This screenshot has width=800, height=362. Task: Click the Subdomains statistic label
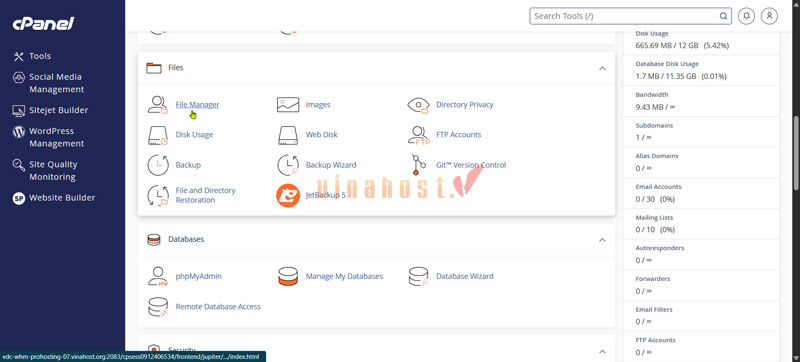(654, 125)
